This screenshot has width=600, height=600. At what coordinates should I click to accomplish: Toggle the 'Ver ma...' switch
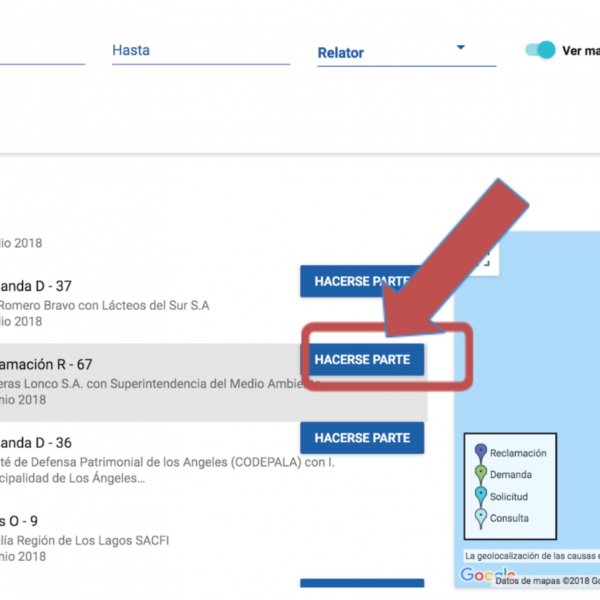[540, 50]
